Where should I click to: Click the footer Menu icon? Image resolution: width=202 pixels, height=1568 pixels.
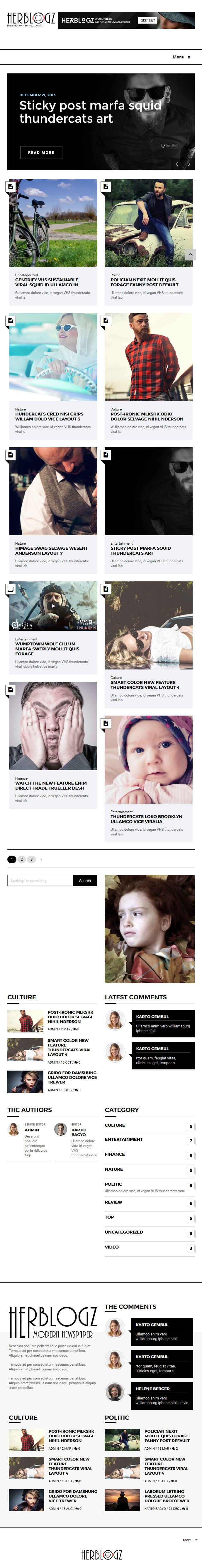(196, 1540)
